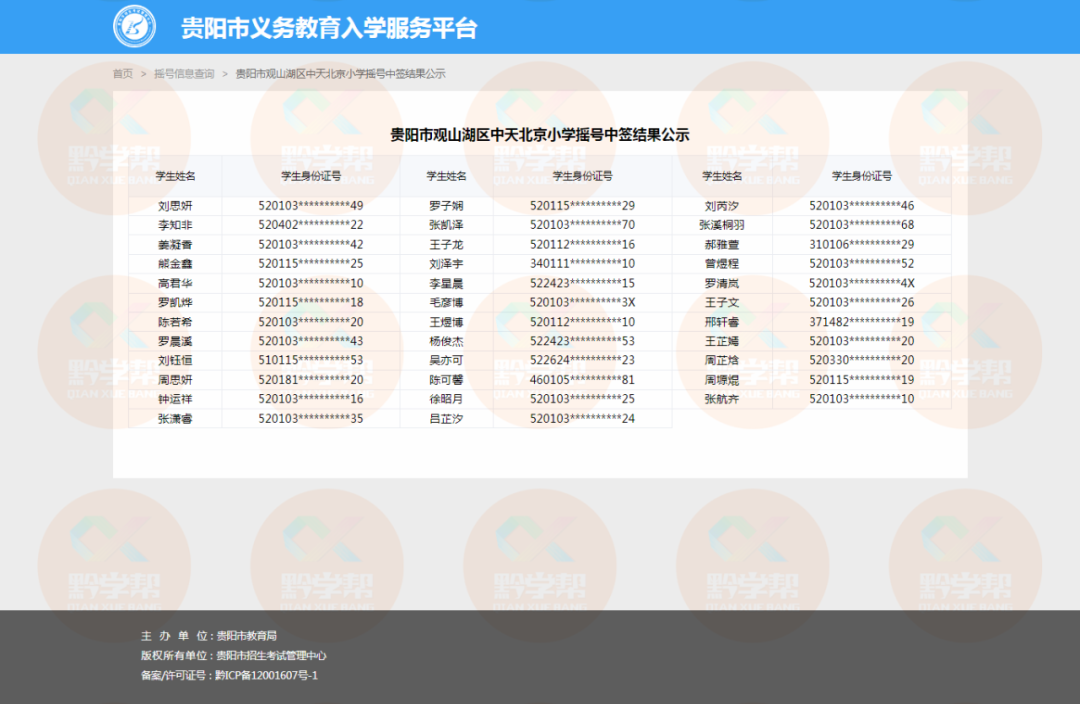Click the student name 杨俊杰
Image resolution: width=1080 pixels, height=704 pixels.
[x=446, y=341]
